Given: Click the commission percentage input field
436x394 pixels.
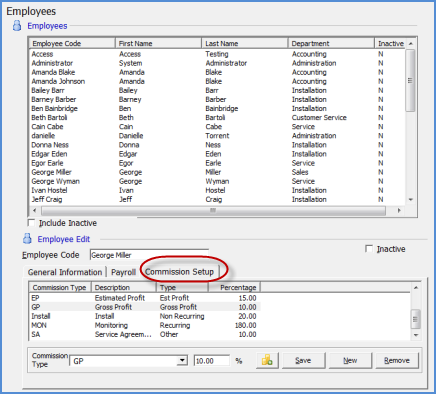Looking at the screenshot, I should tap(212, 361).
